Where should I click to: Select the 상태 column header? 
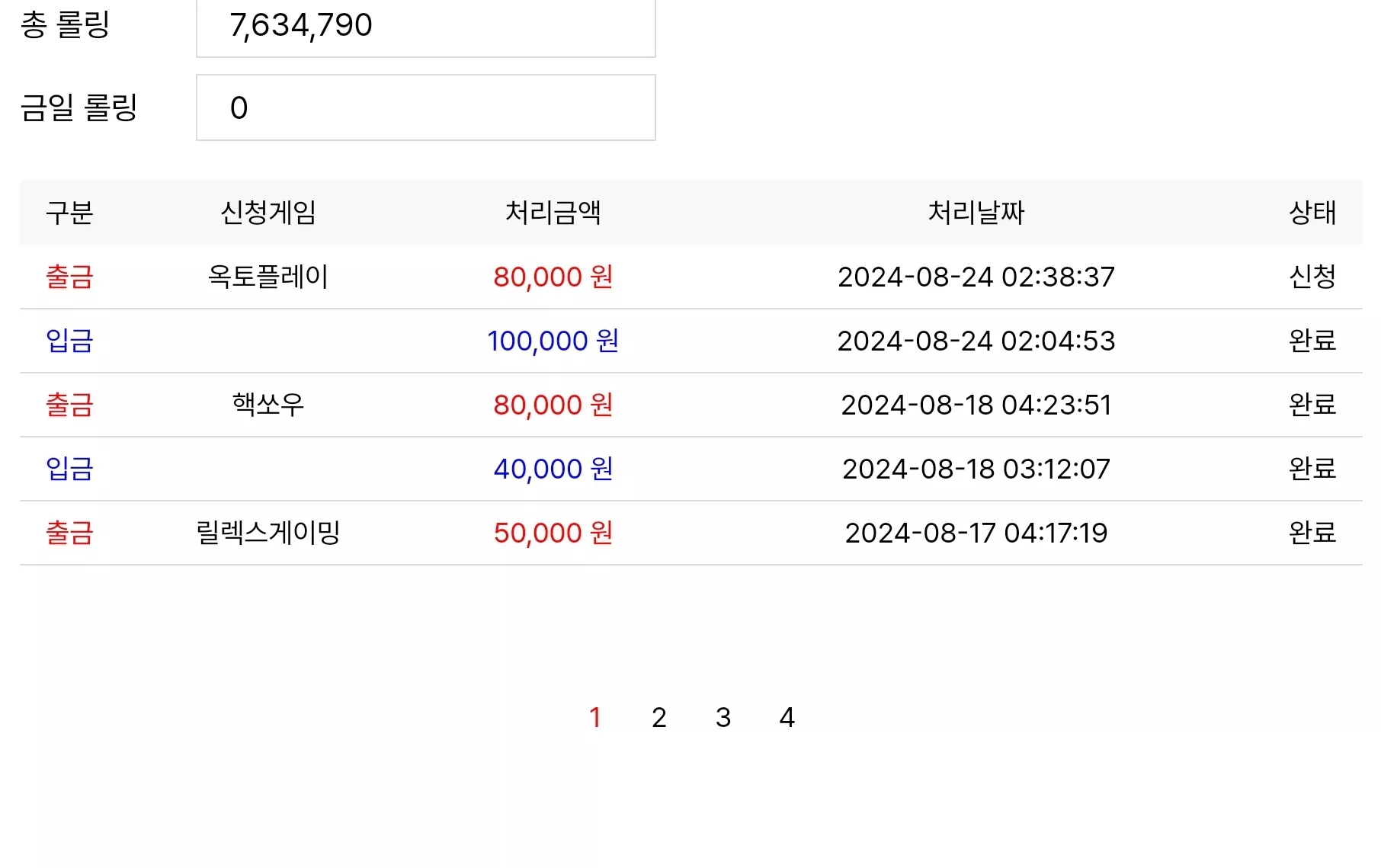[x=1312, y=213]
